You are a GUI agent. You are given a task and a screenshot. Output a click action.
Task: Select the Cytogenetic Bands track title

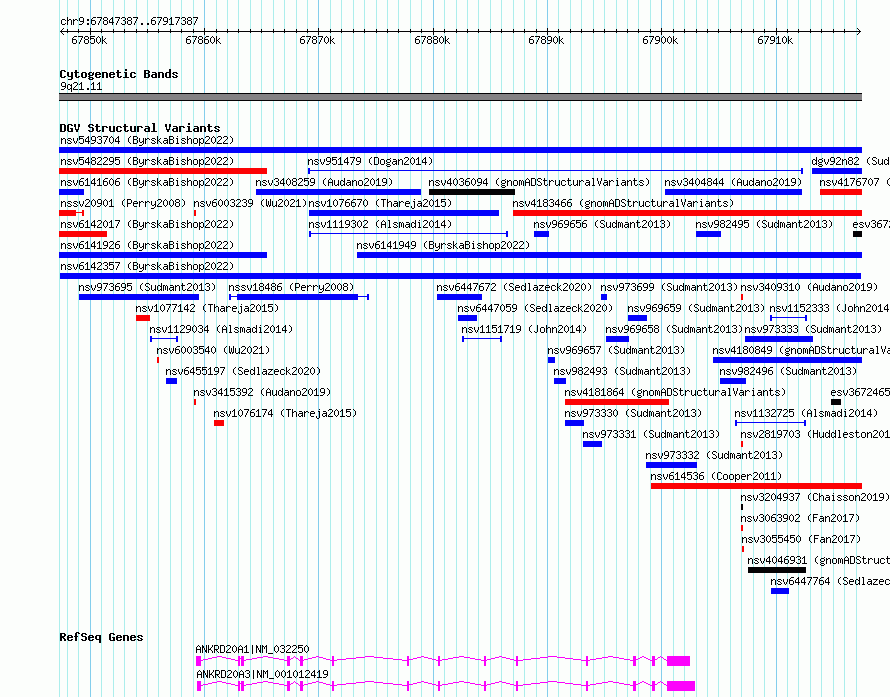click(x=119, y=74)
